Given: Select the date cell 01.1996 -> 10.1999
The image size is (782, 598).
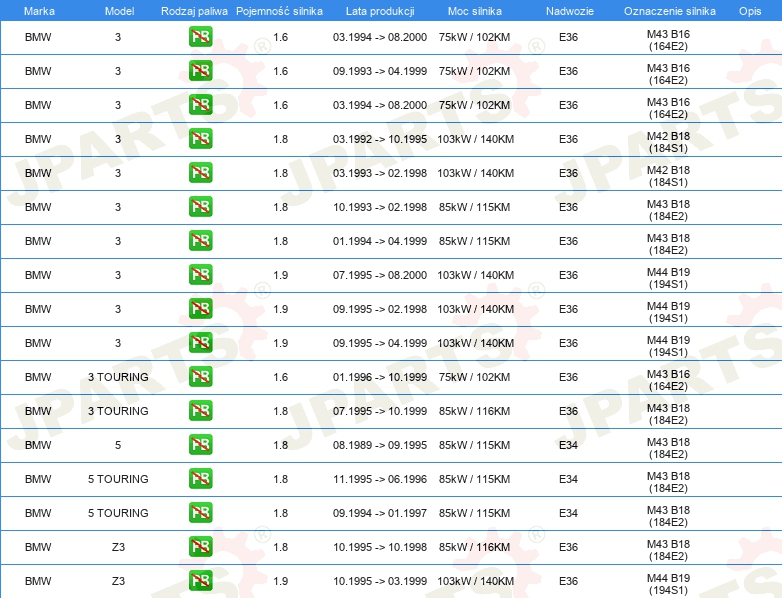Looking at the screenshot, I should coord(380,377).
